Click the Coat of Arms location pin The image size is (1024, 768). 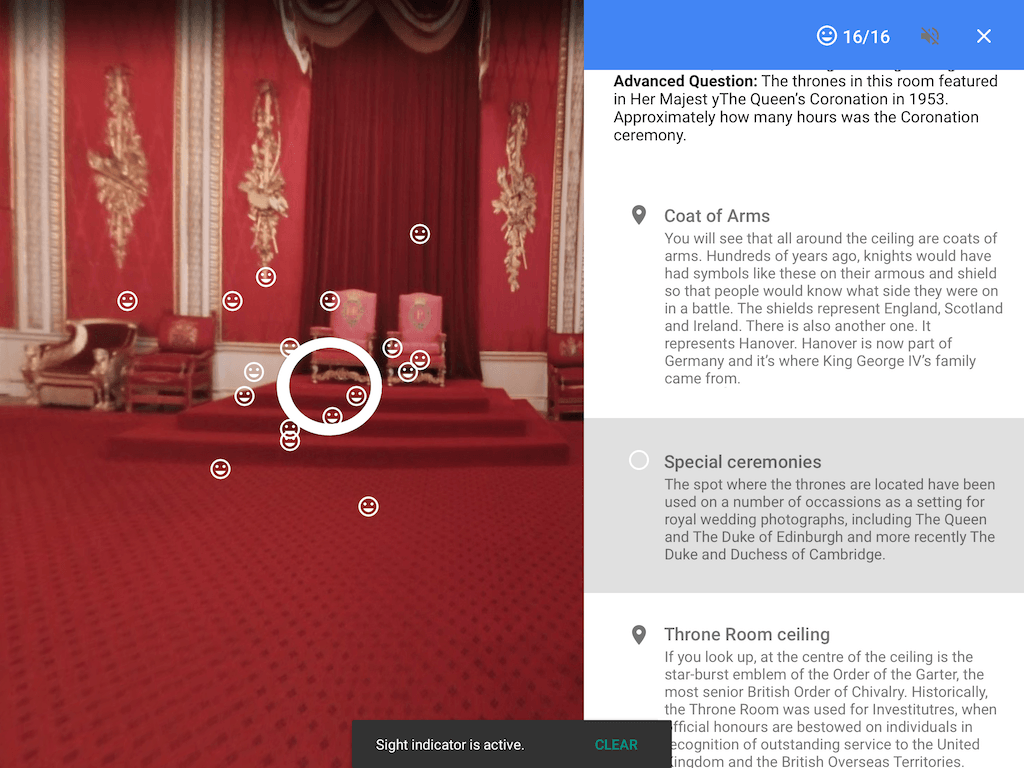coord(639,215)
